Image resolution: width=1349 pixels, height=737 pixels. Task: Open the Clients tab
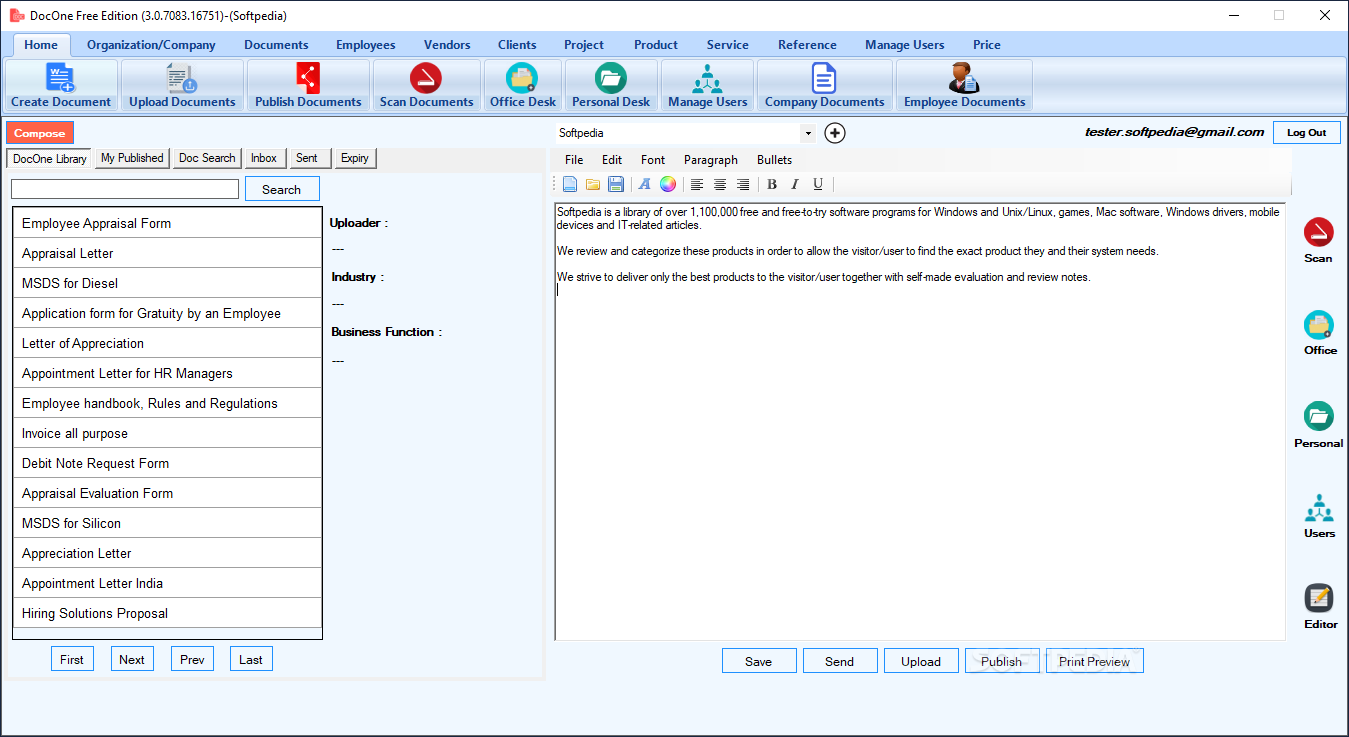pyautogui.click(x=517, y=45)
